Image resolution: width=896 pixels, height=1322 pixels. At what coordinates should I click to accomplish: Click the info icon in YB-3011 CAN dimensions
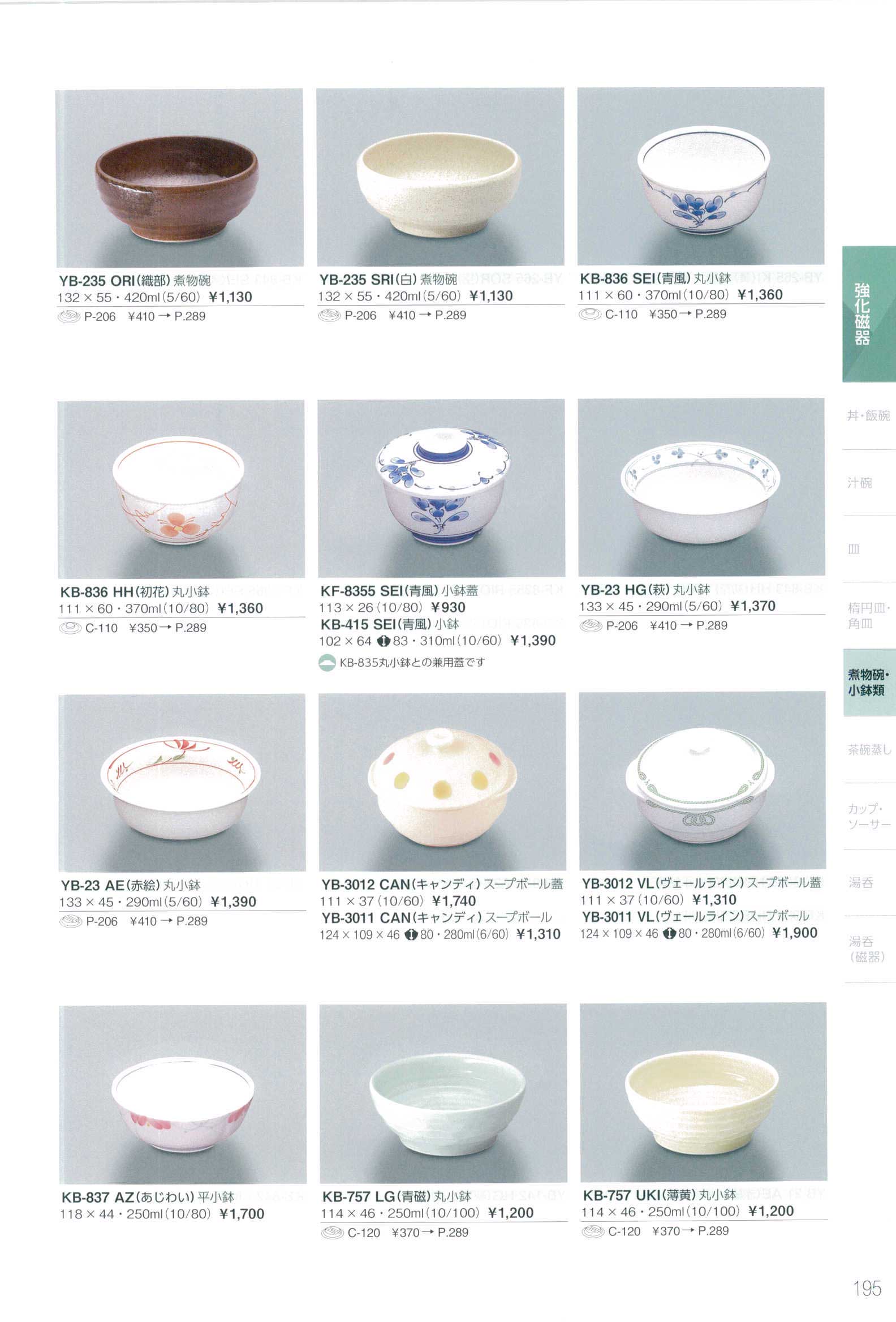coord(411,934)
